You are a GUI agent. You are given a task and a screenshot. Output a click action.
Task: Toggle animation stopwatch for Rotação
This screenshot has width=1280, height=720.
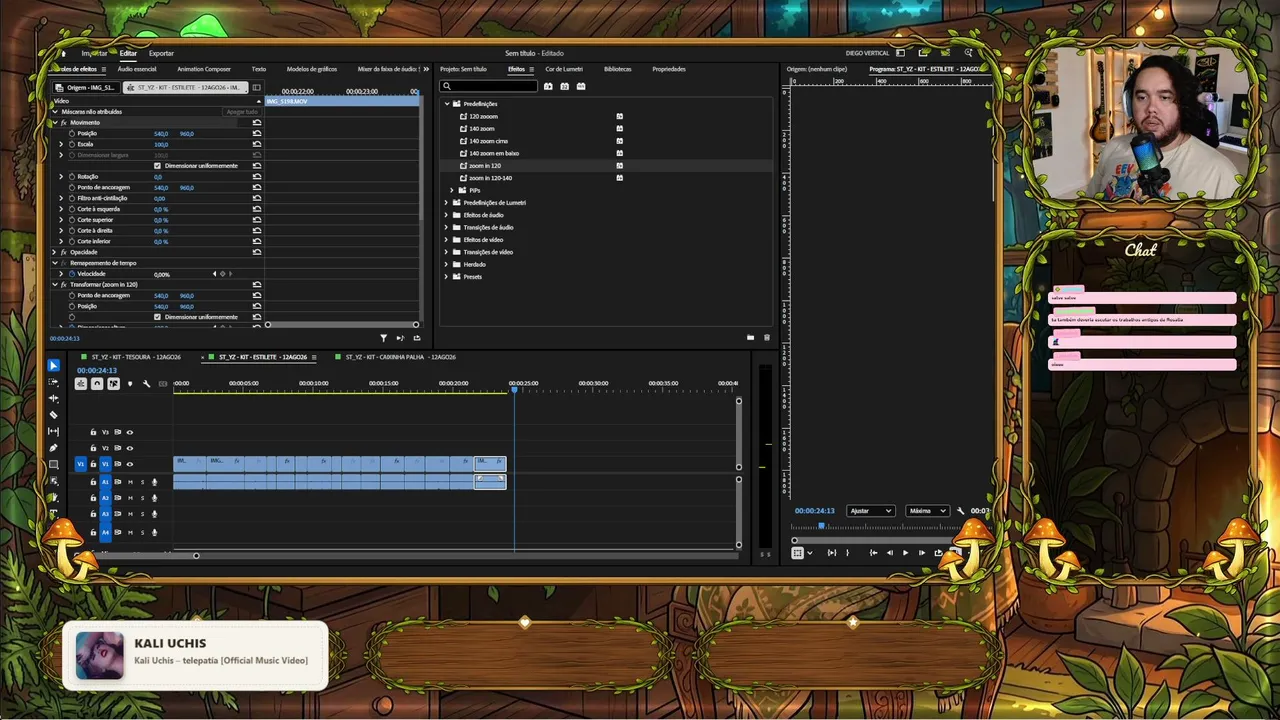(x=72, y=177)
